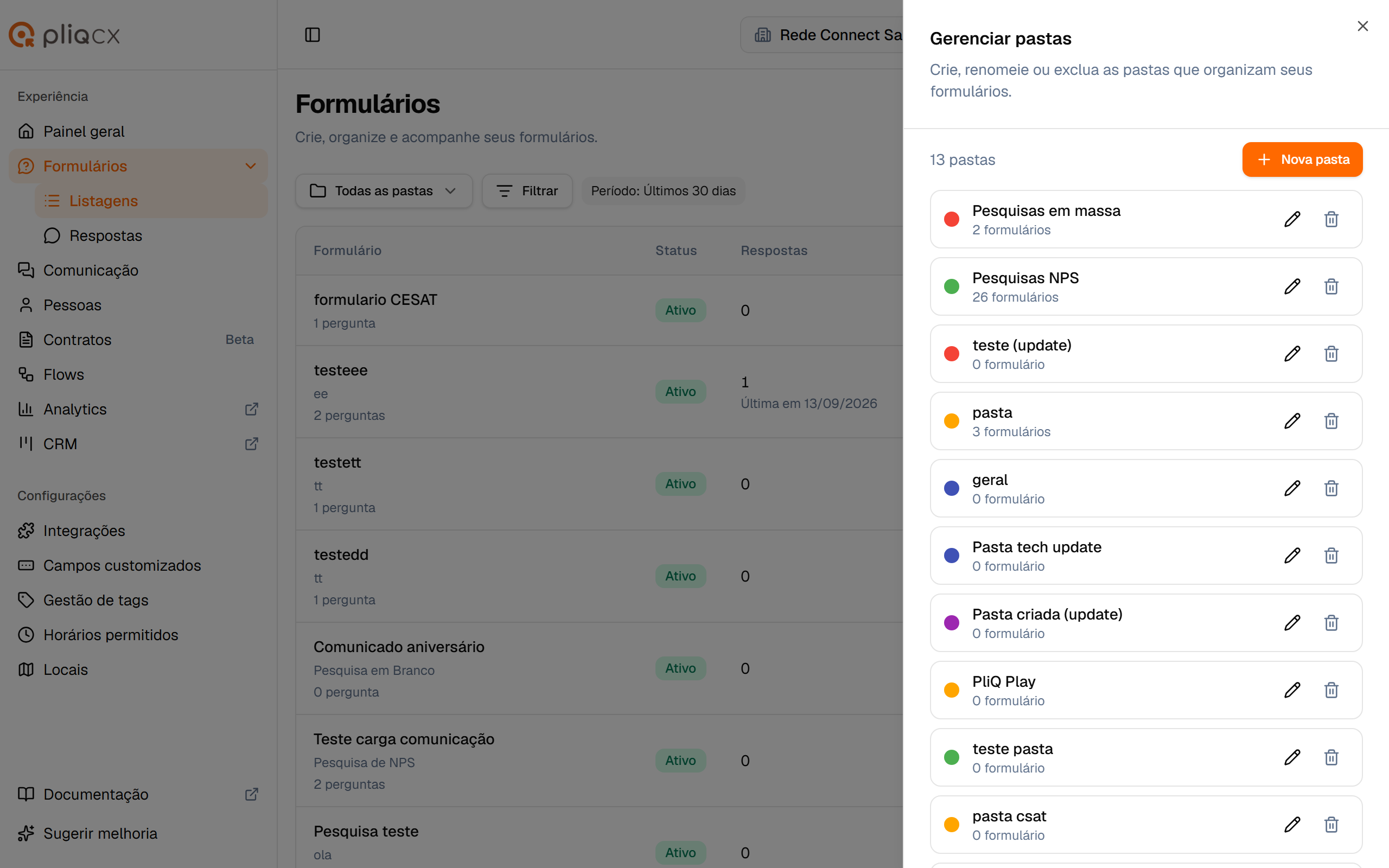Delete the Pesquisas NPS folder

(1331, 286)
